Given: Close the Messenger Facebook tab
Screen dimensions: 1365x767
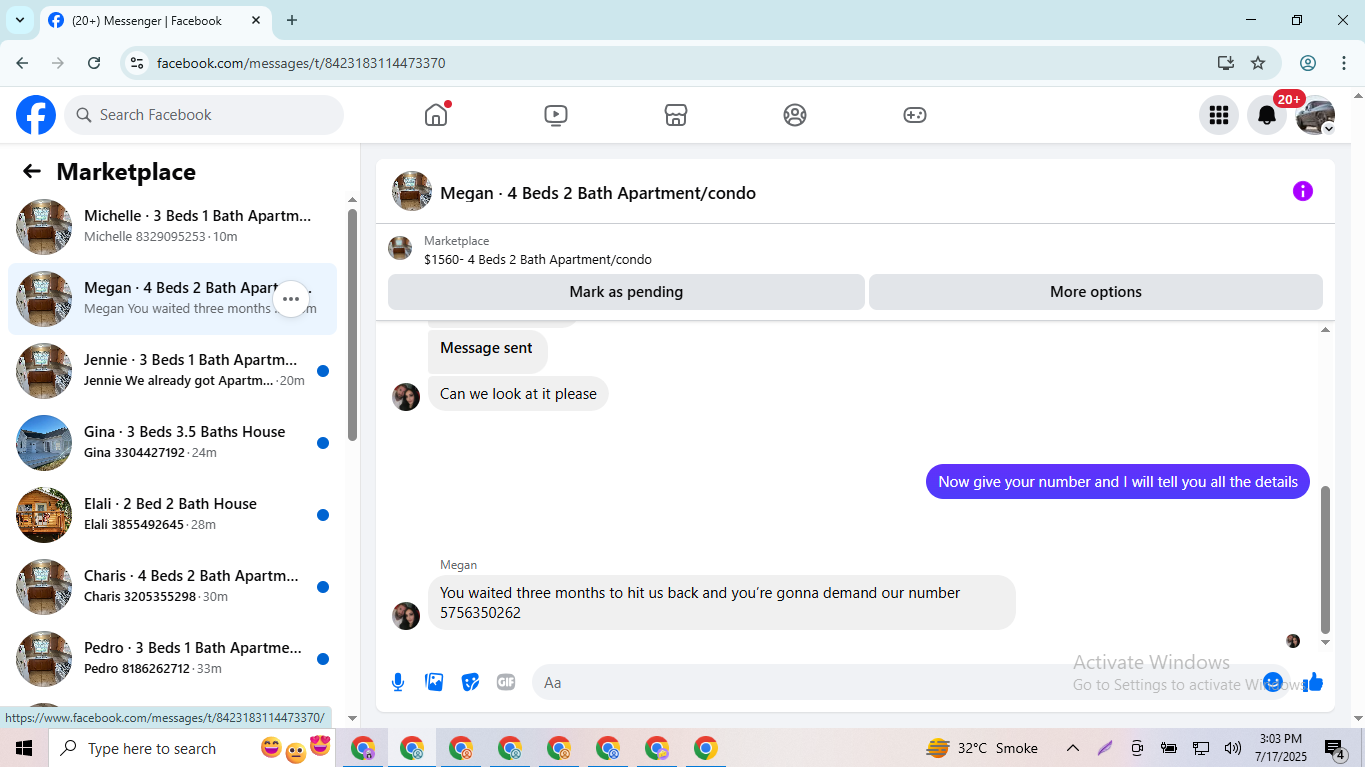Looking at the screenshot, I should [x=256, y=20].
